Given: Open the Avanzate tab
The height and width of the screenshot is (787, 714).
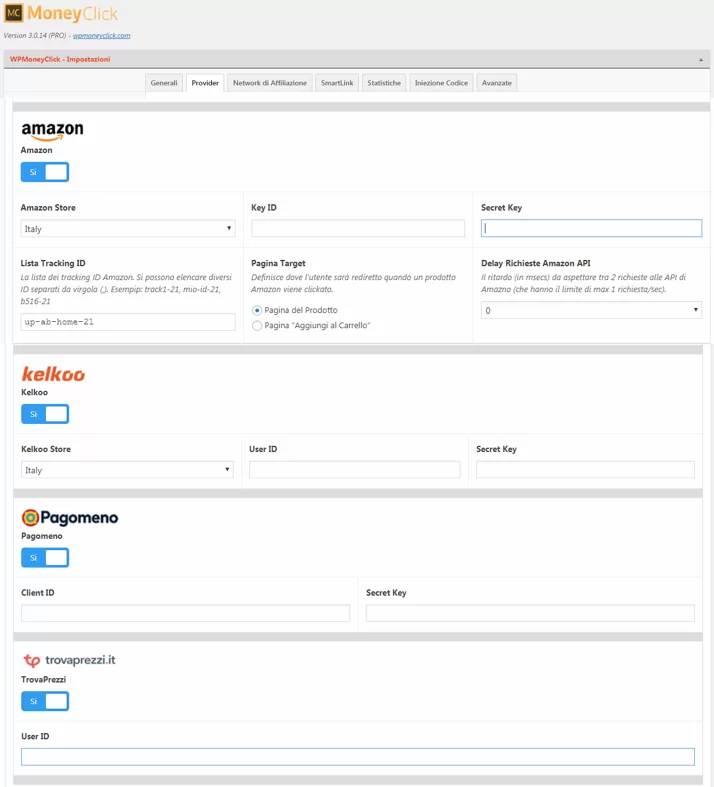Looking at the screenshot, I should 497,83.
